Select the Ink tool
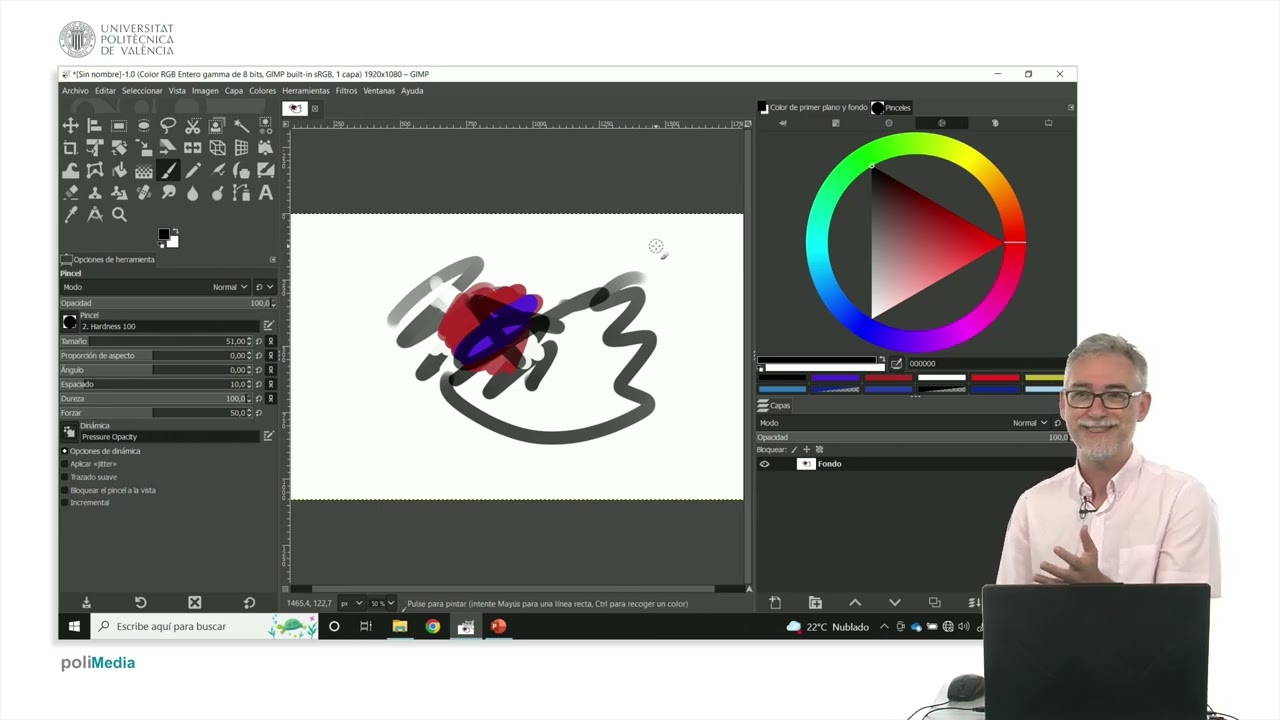The height and width of the screenshot is (720, 1280). coord(241,170)
